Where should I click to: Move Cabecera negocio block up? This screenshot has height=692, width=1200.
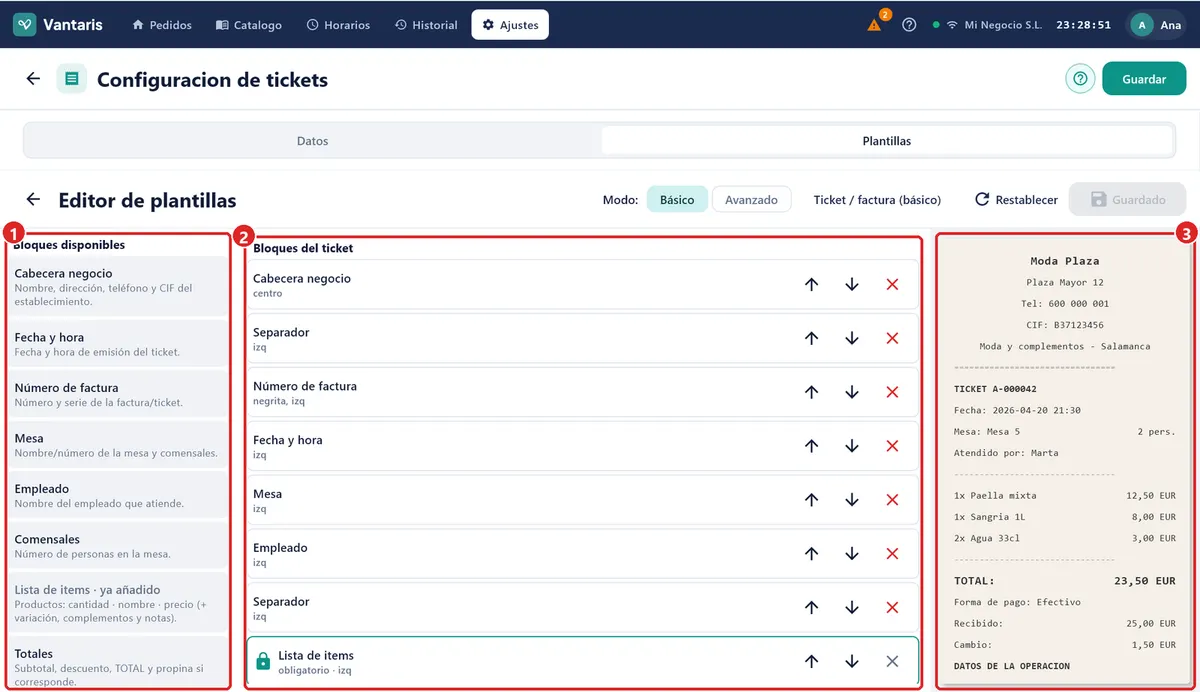(811, 285)
